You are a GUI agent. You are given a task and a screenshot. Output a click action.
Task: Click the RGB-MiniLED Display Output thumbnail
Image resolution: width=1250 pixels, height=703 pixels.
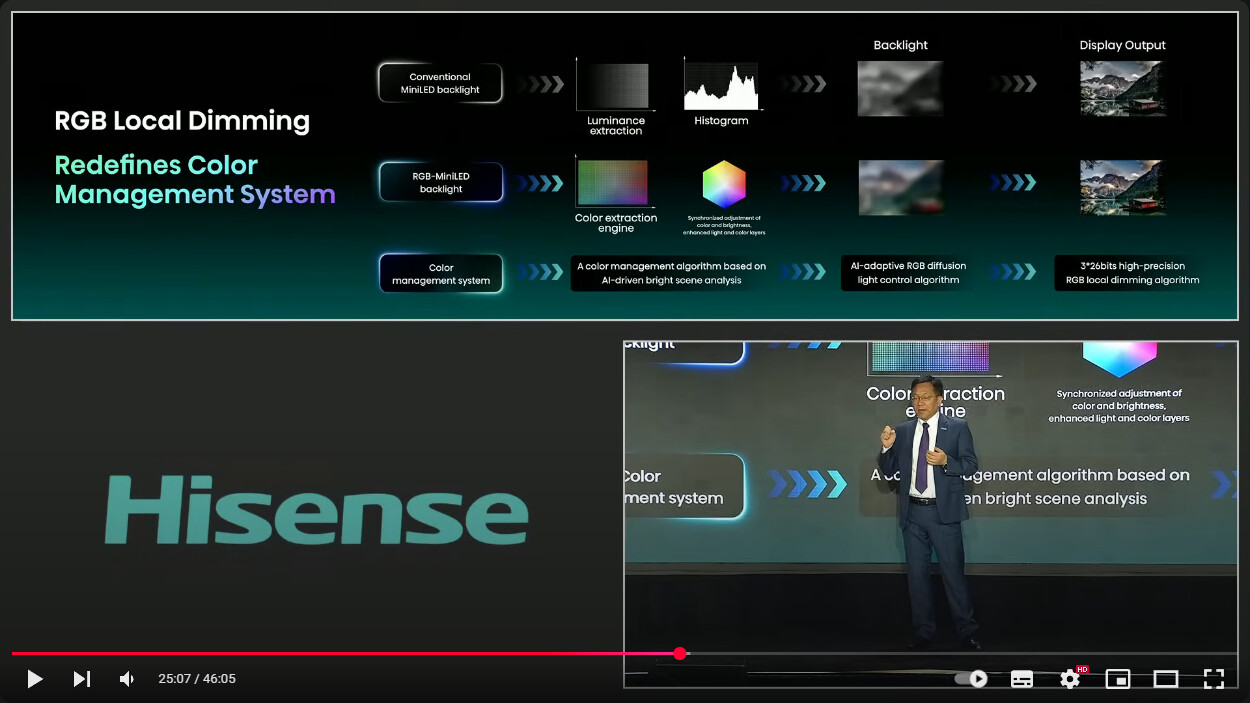click(x=1122, y=187)
